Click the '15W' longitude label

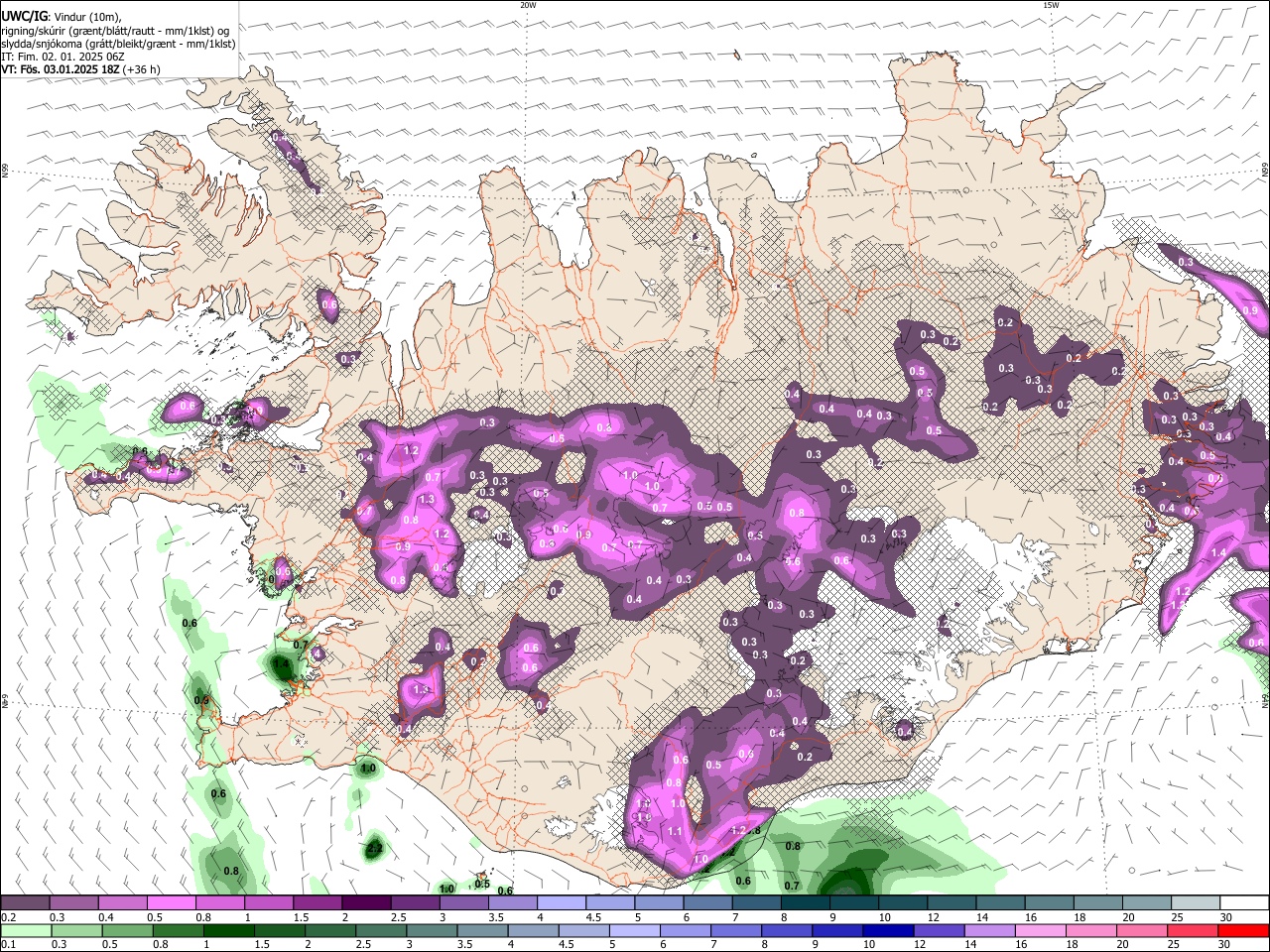point(1051,5)
